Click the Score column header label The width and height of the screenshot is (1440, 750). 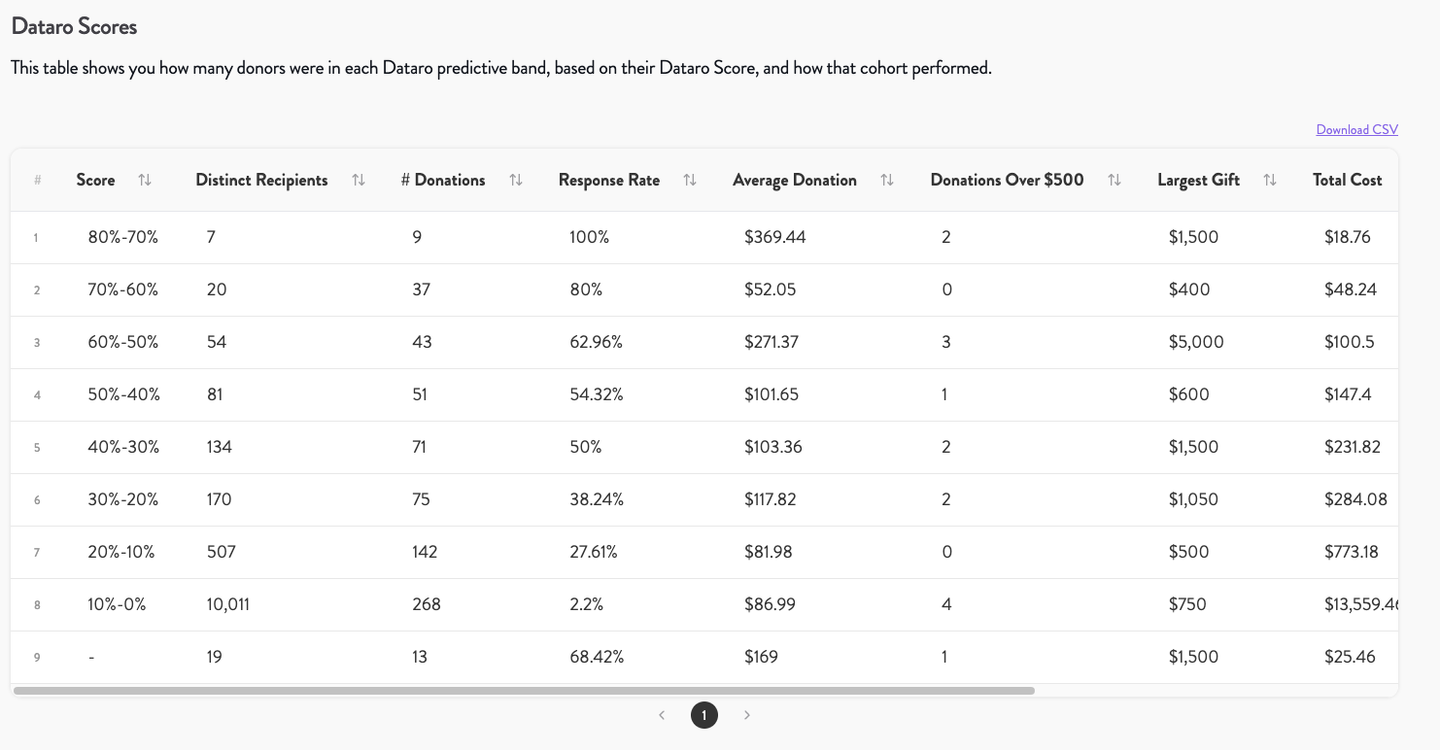pos(96,180)
